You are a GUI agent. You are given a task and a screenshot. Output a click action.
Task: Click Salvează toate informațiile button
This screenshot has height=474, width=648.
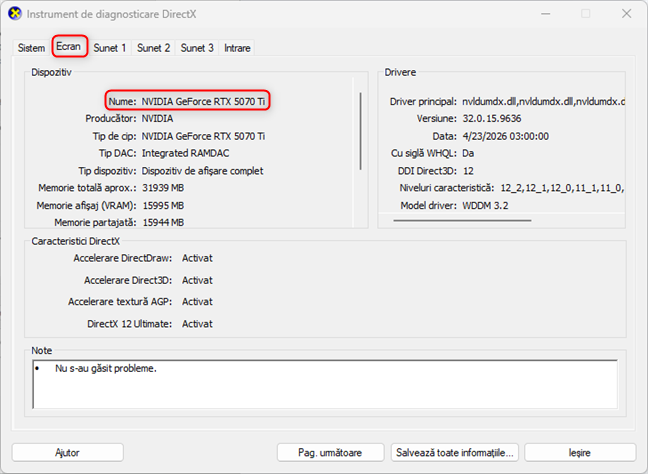pos(455,453)
